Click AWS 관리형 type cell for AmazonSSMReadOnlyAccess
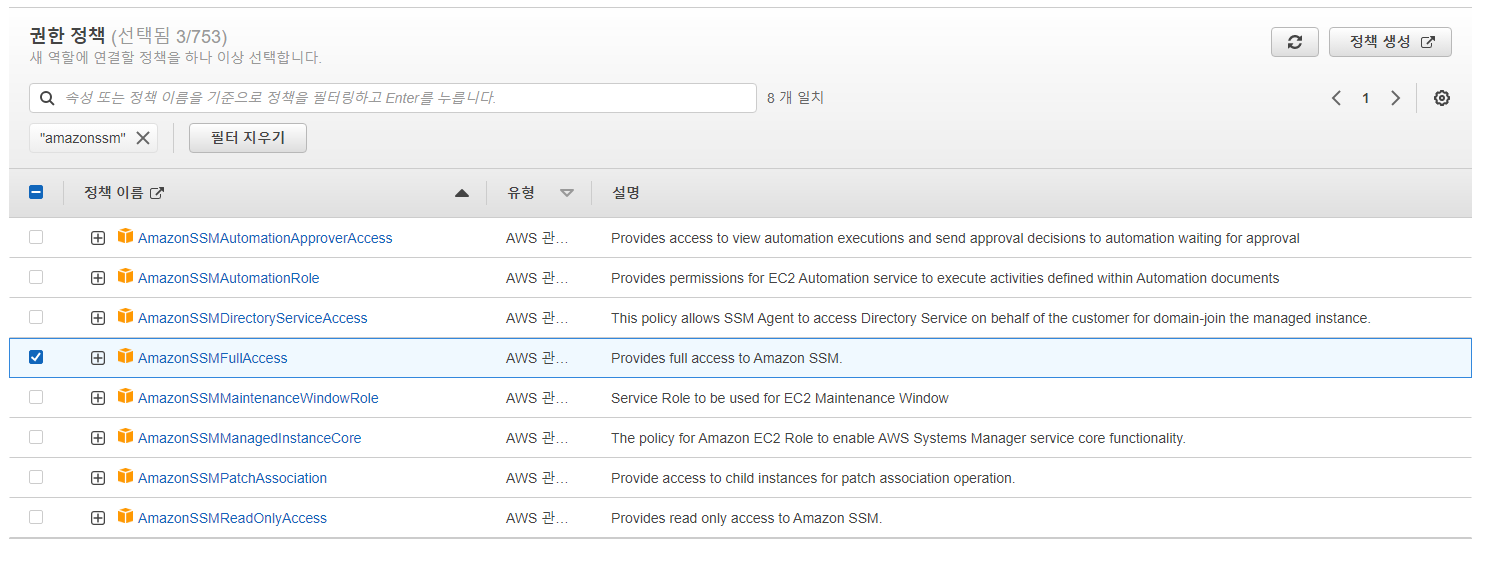Viewport: 1495px width, 565px height. 537,518
